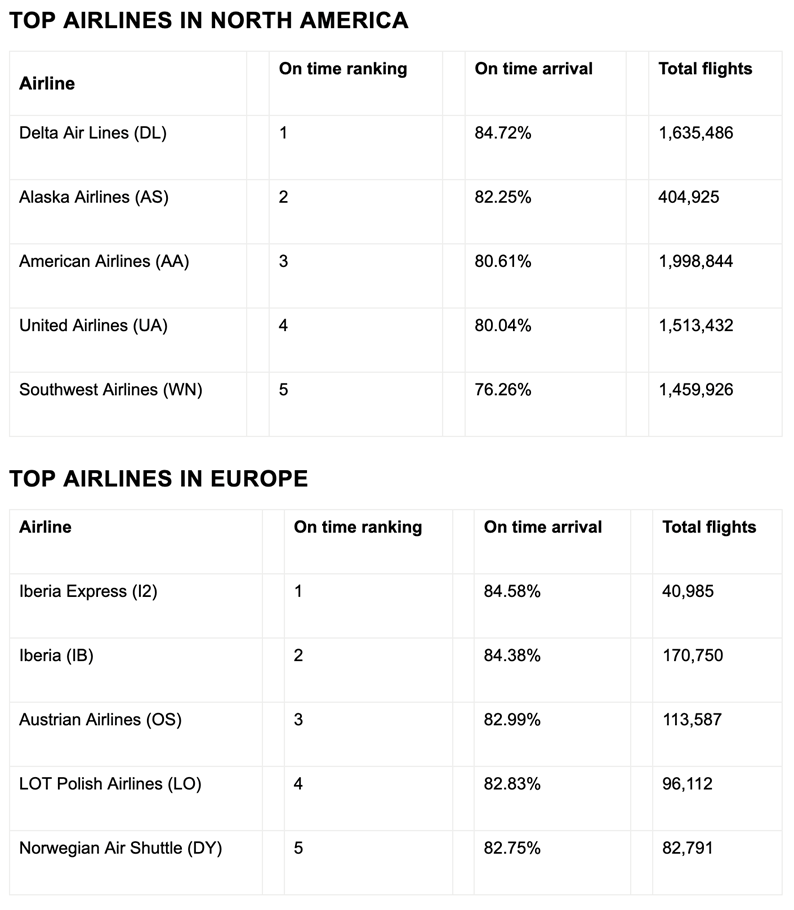Click the 84.72% on time arrival value
Image resolution: width=794 pixels, height=910 pixels.
point(503,133)
